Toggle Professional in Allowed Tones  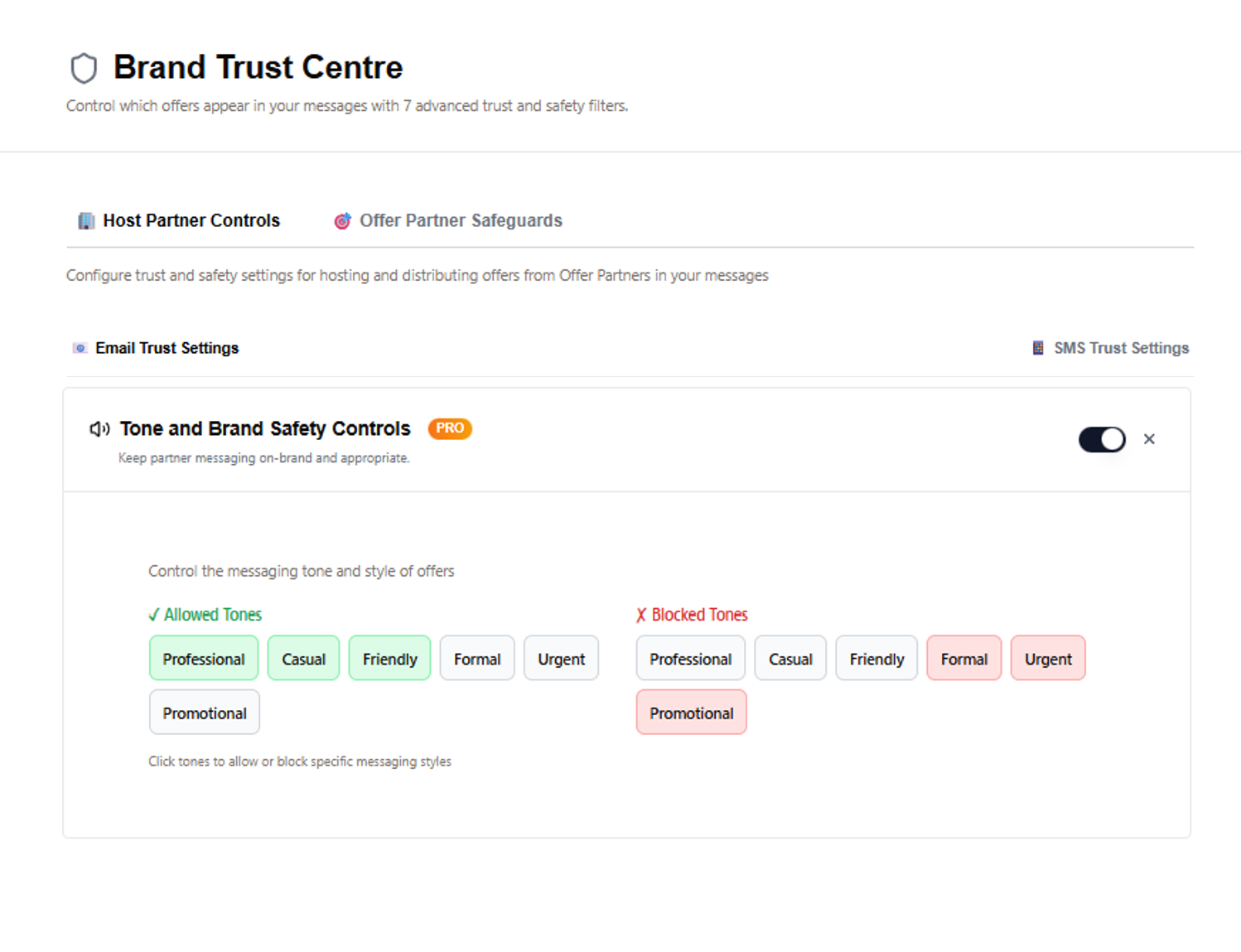204,659
